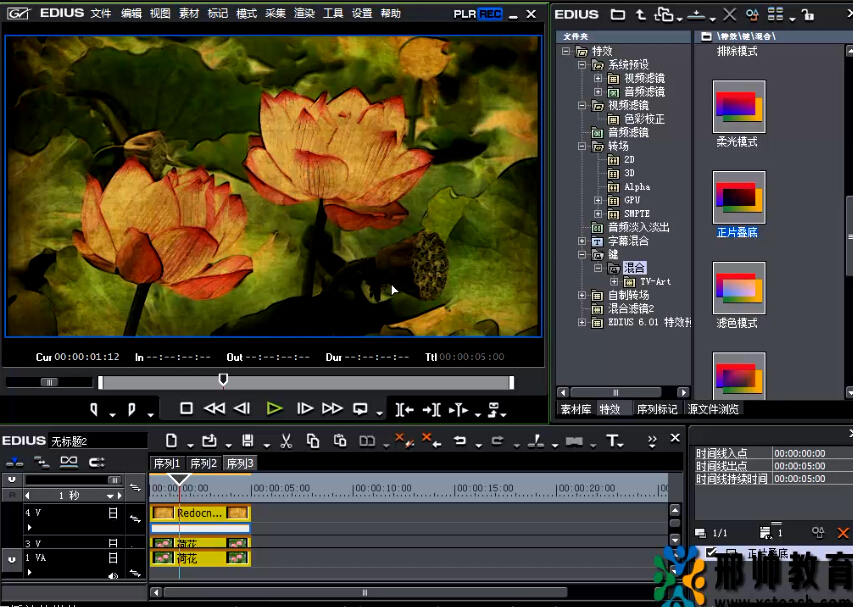The height and width of the screenshot is (607, 853).
Task: Expand the 自制转场 tree folder
Action: click(583, 296)
